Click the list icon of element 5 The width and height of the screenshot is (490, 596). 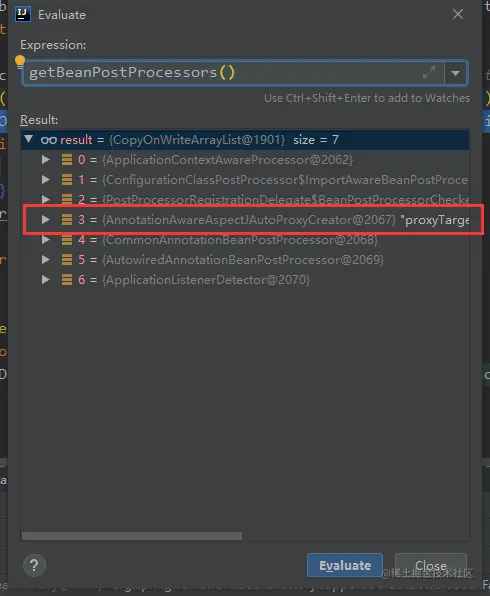(67, 260)
